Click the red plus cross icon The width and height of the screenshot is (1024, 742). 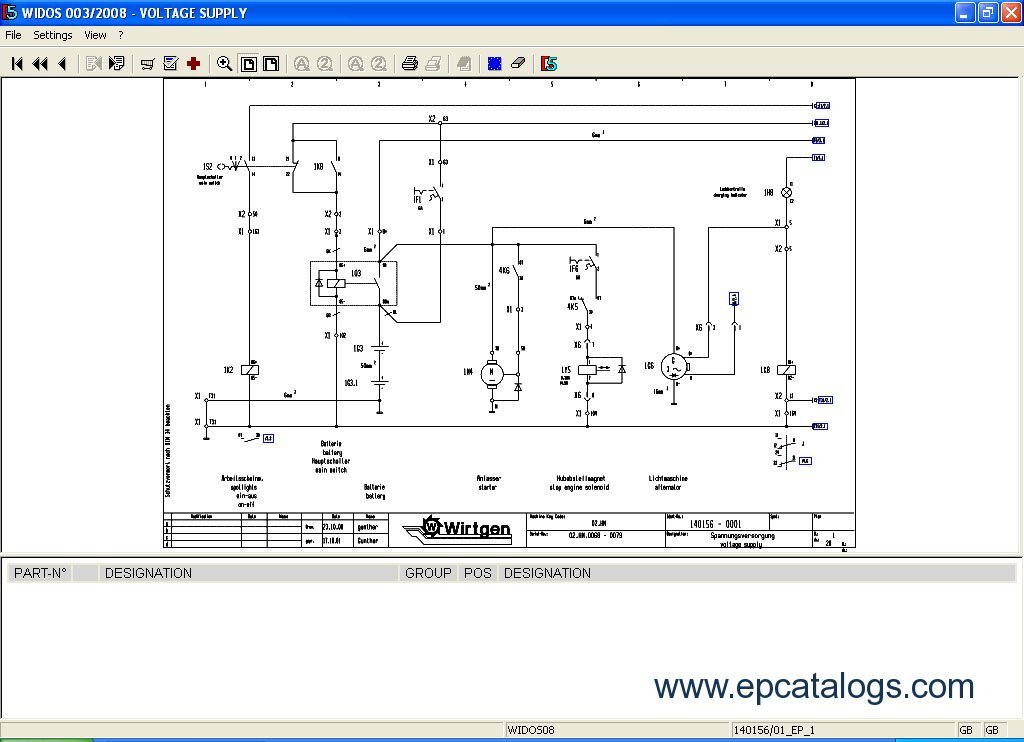pyautogui.click(x=194, y=63)
